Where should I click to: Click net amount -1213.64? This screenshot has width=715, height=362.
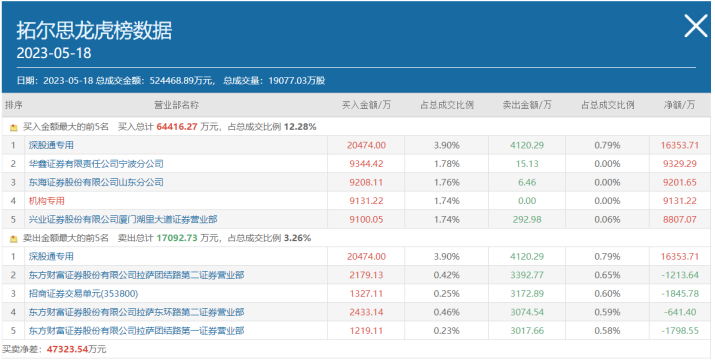[680, 275]
